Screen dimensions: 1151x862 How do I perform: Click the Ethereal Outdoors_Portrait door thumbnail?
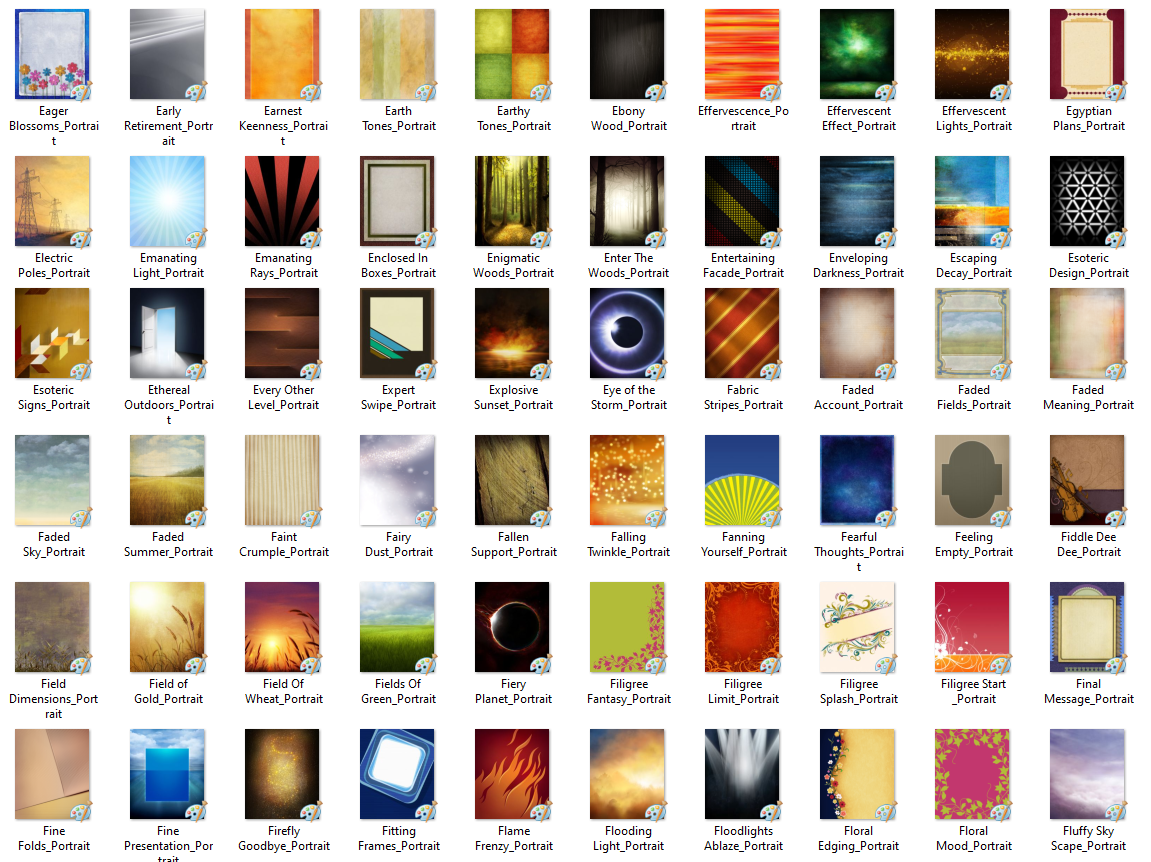tap(168, 333)
